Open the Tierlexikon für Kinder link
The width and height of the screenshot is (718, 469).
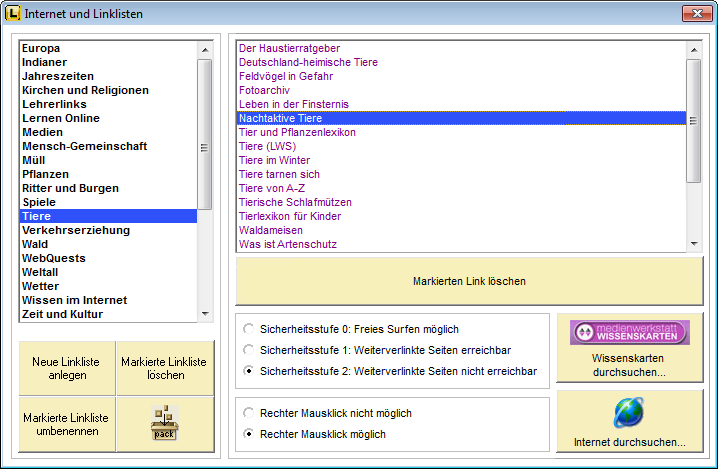[x=290, y=216]
